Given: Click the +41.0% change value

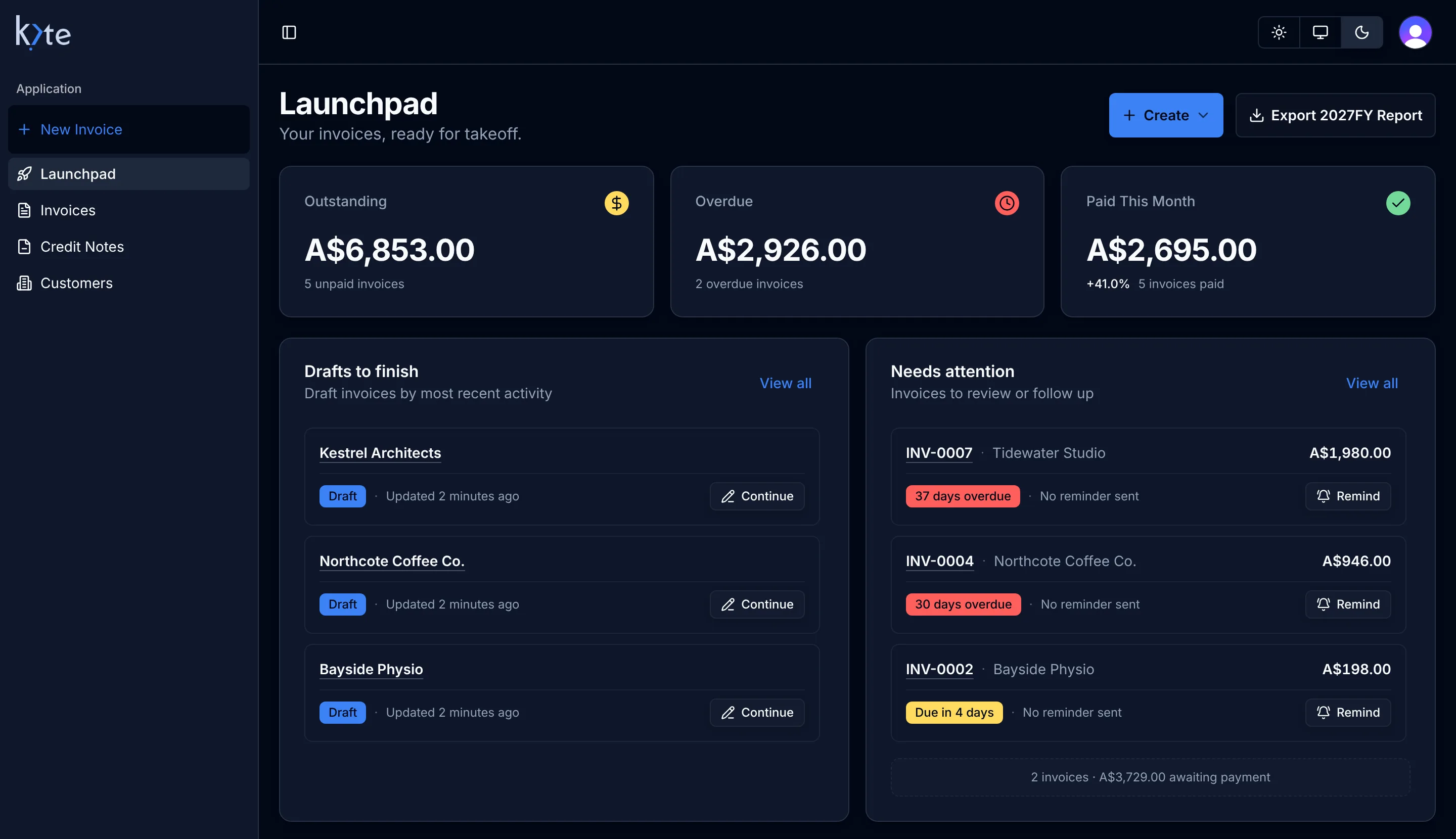Looking at the screenshot, I should pyautogui.click(x=1107, y=284).
